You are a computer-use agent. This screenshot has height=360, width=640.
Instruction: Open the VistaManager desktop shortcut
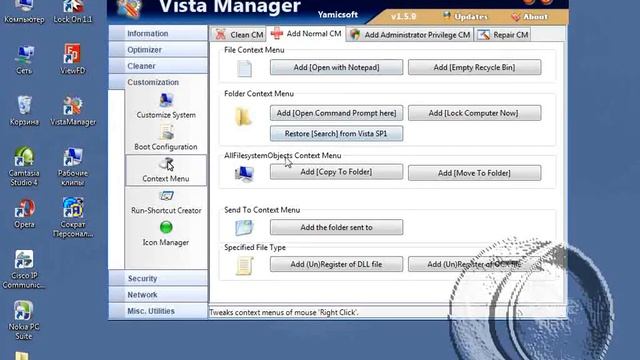point(73,111)
